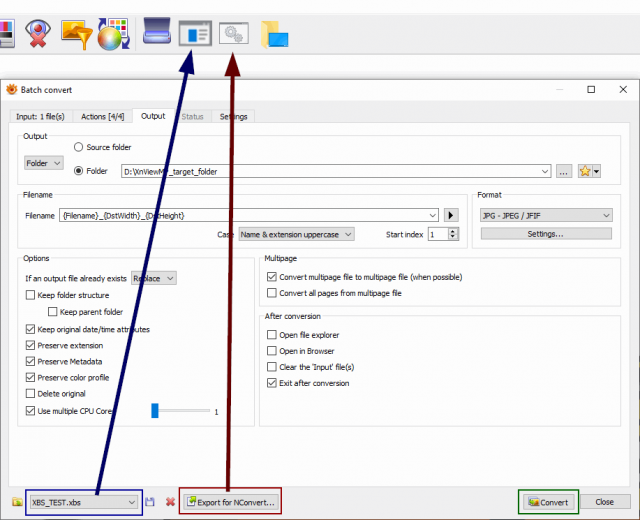Open the image filter funnel icon
This screenshot has width=640, height=520.
point(76,35)
